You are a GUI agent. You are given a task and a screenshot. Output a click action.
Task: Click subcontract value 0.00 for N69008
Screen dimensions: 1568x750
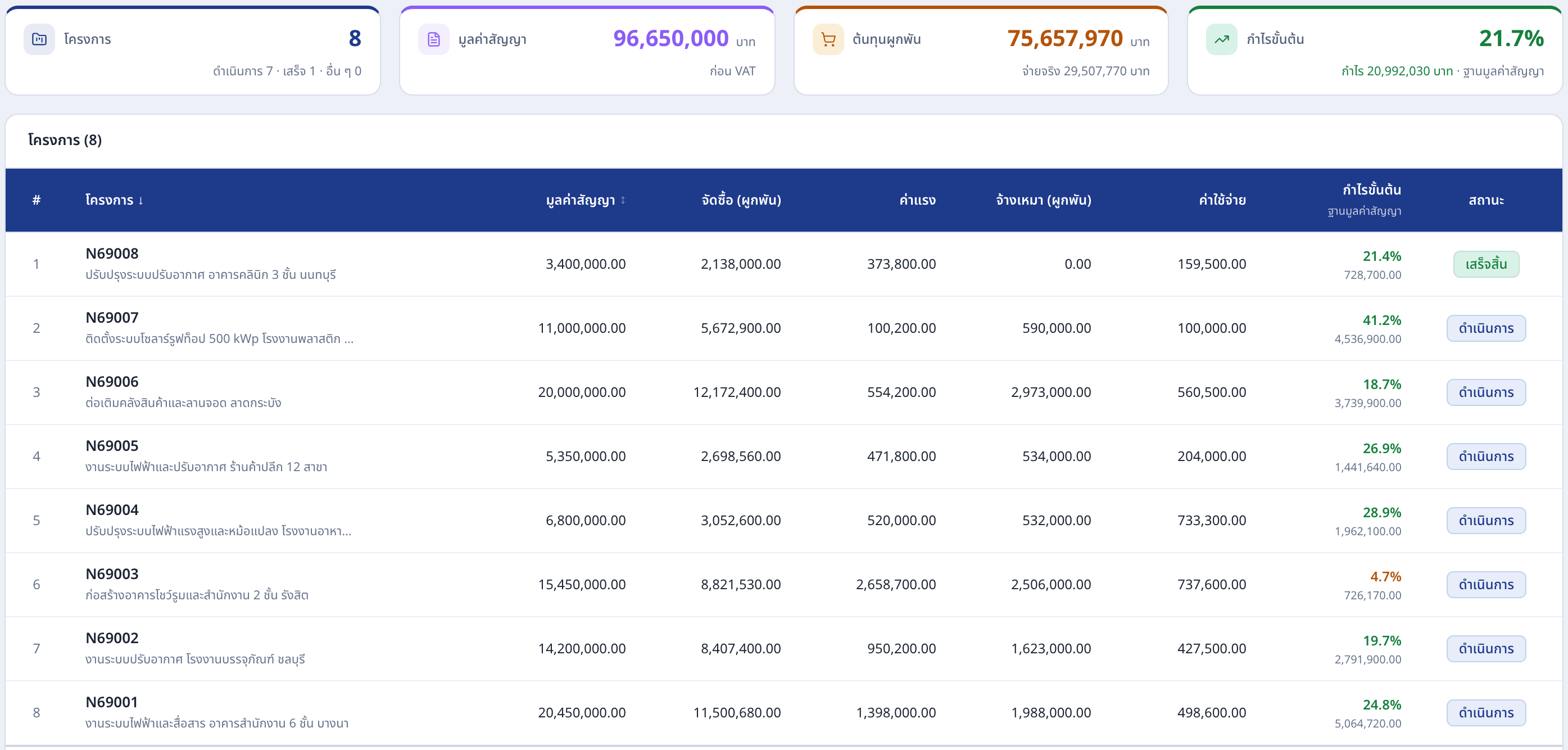(x=1077, y=264)
